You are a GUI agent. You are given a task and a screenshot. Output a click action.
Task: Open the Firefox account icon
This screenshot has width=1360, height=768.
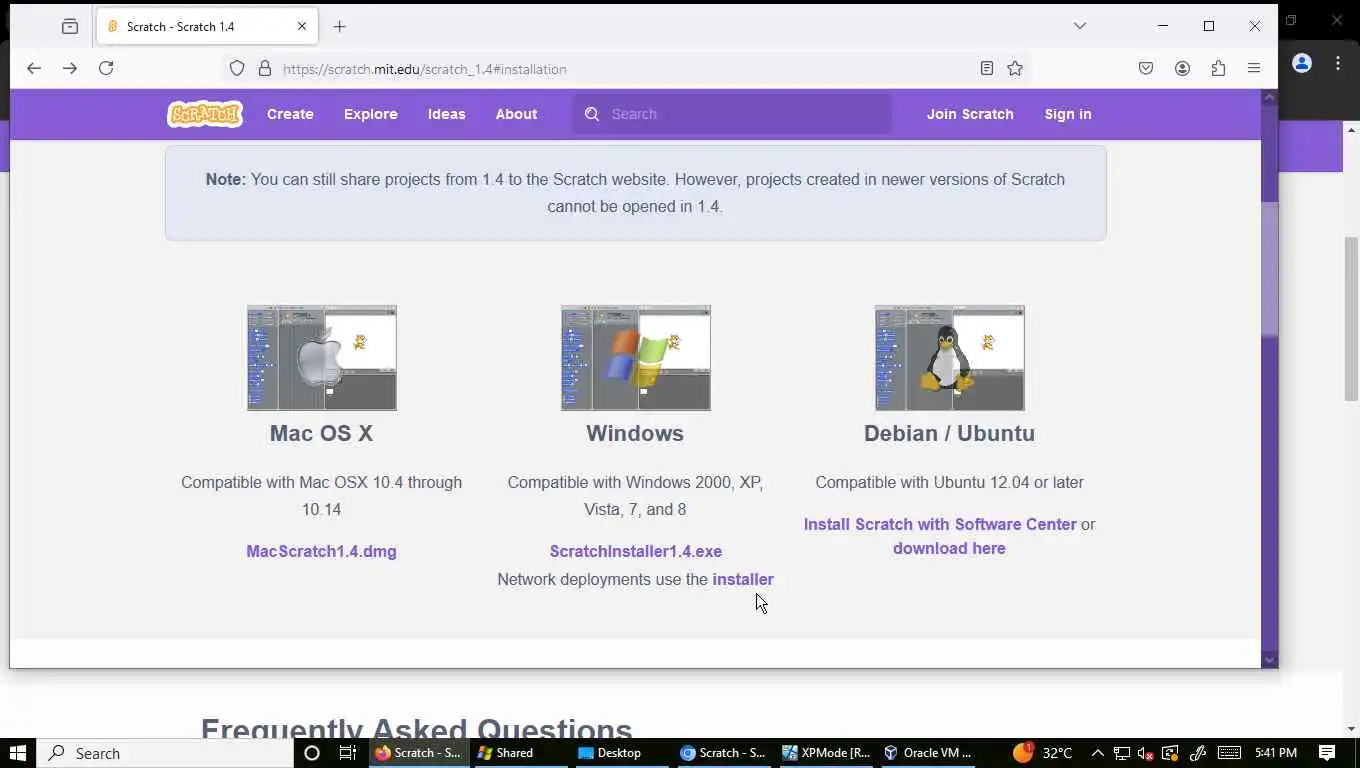[1182, 68]
